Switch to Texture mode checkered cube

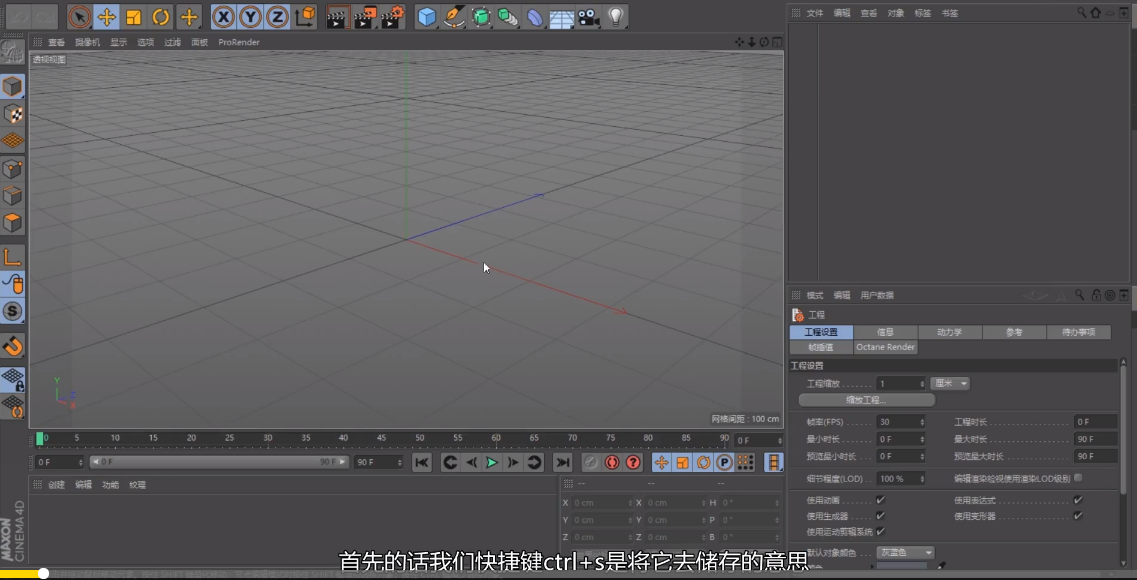point(12,114)
